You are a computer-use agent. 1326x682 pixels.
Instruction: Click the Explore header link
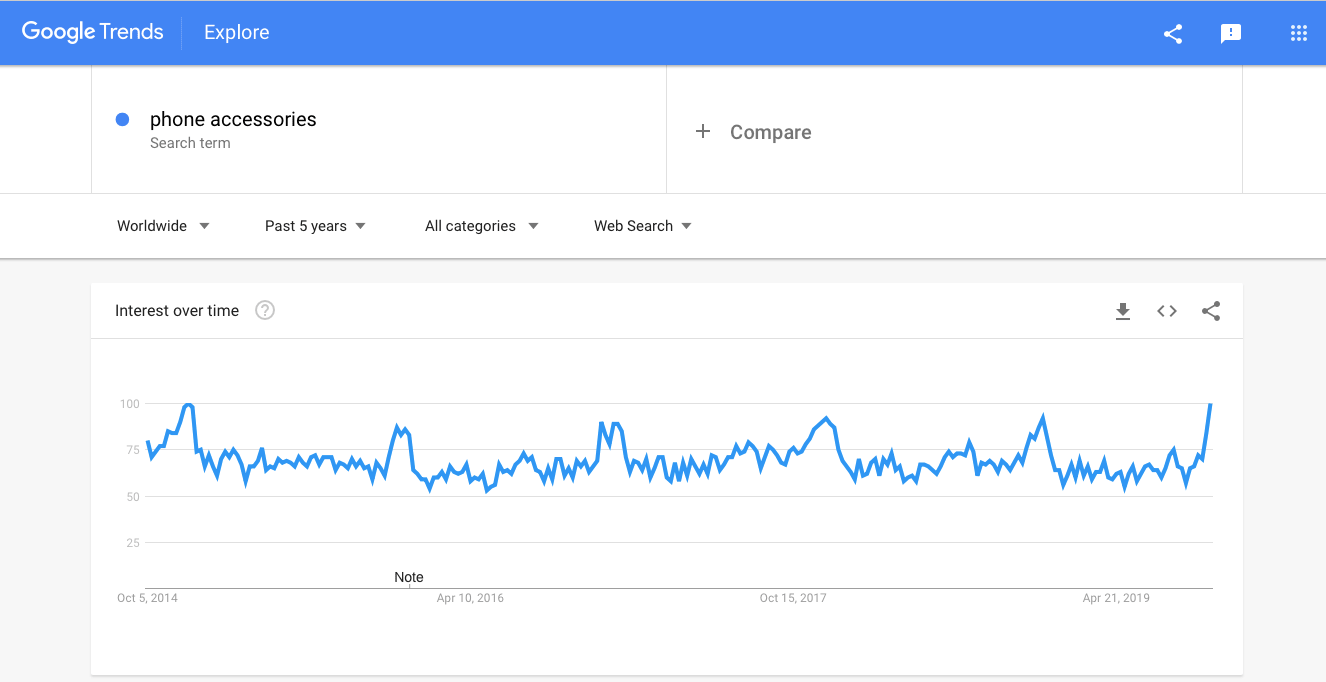click(x=237, y=33)
